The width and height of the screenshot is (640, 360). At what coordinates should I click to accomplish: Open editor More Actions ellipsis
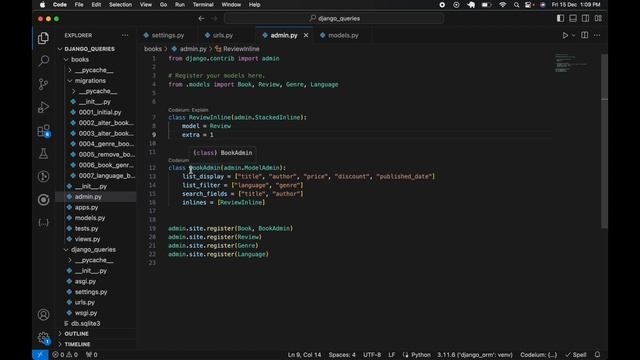597,36
